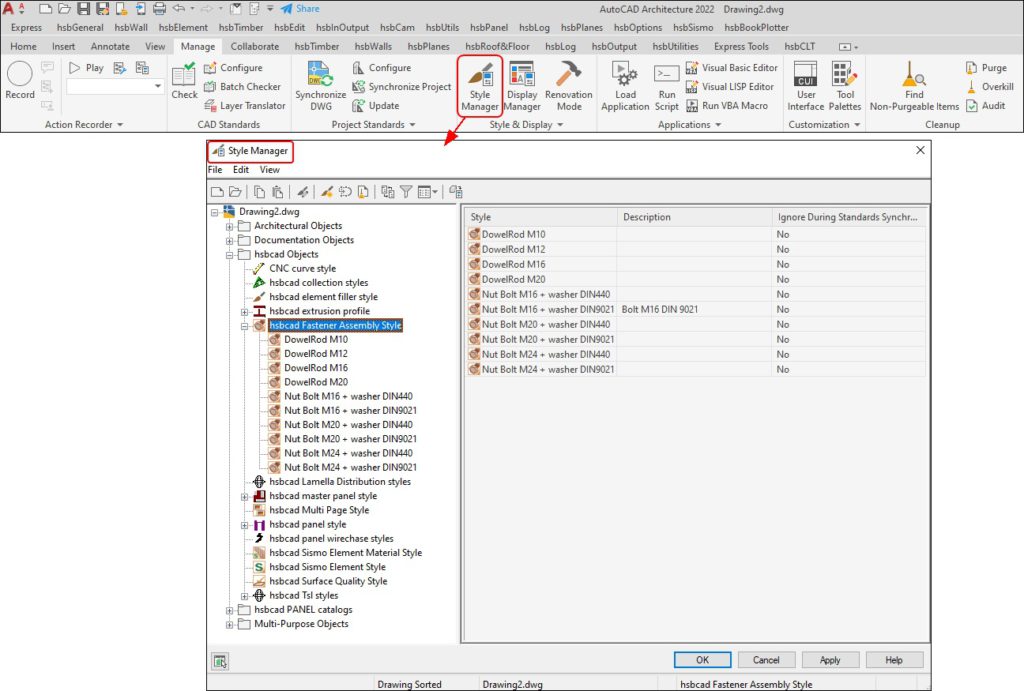This screenshot has height=691, width=1024.
Task: Click the Filter Style Type funnel icon
Action: point(406,192)
